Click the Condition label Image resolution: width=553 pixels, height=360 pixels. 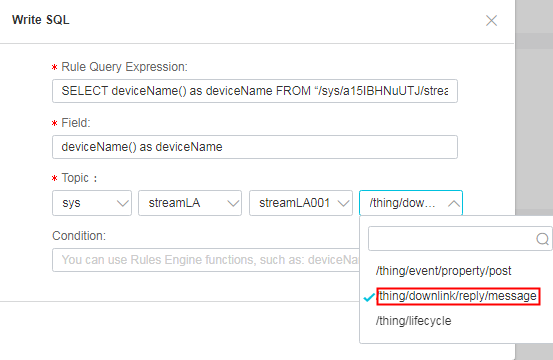tap(79, 236)
